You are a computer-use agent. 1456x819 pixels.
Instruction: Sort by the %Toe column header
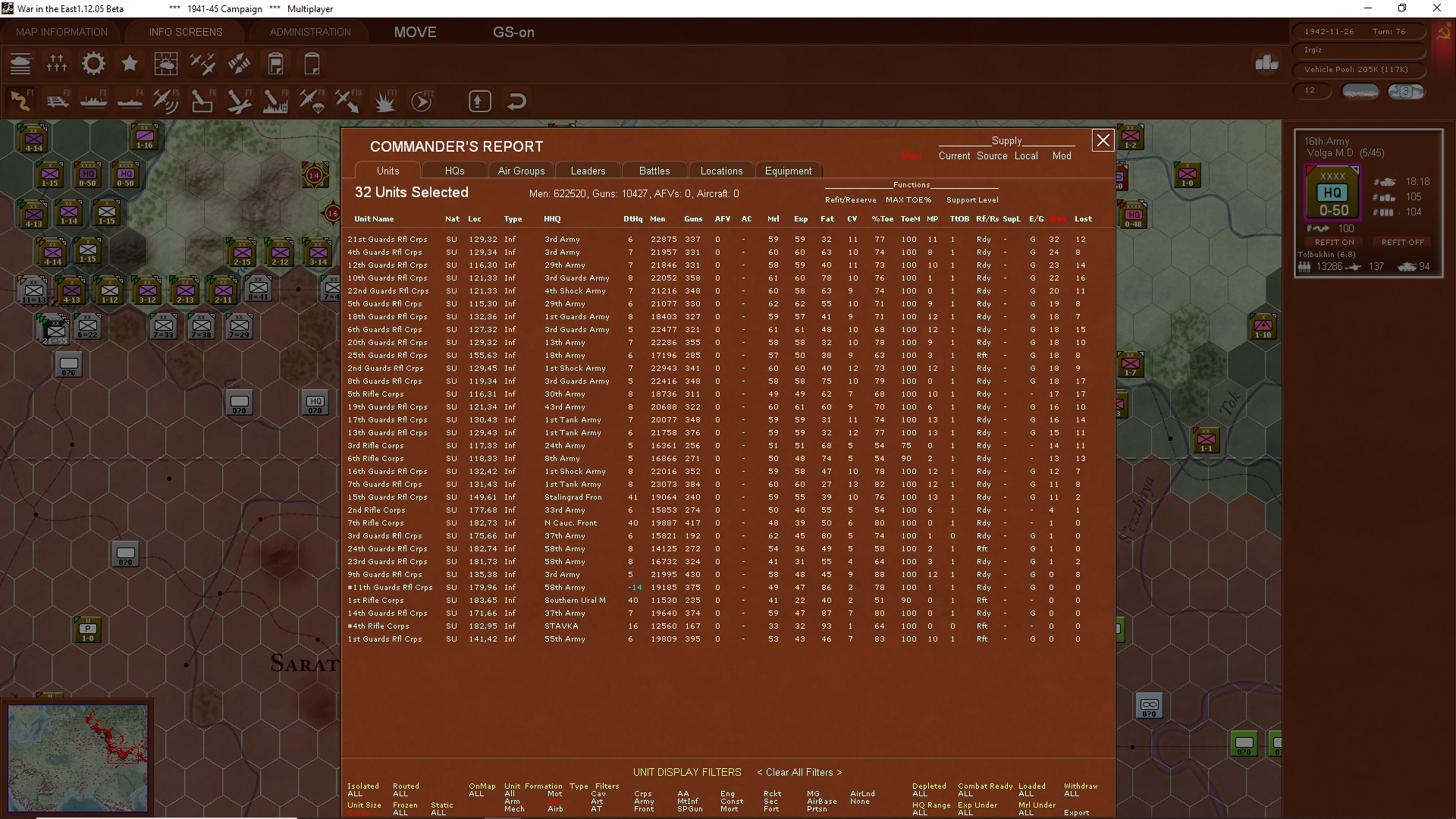point(882,219)
